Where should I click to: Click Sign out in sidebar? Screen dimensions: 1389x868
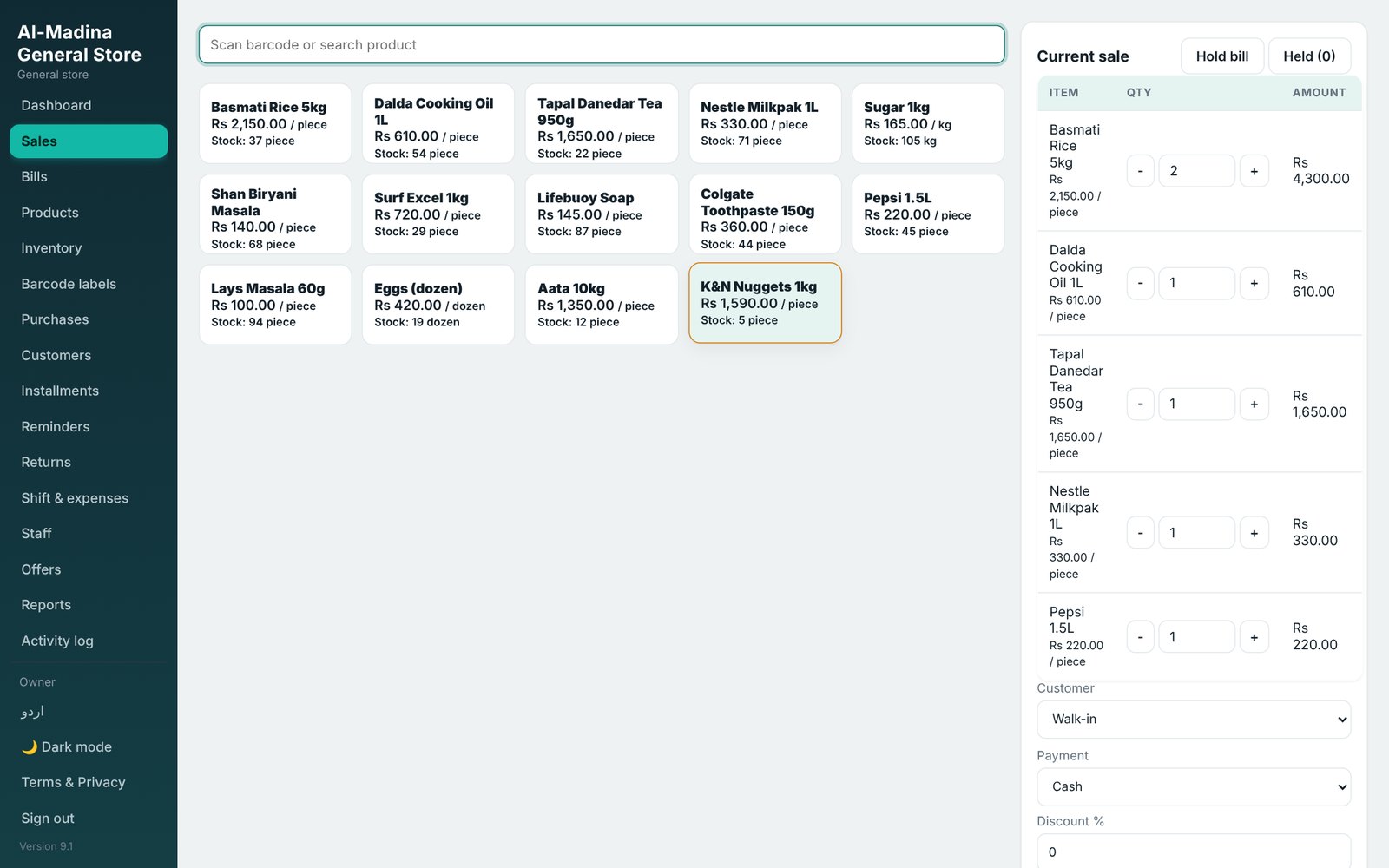[x=89, y=819]
